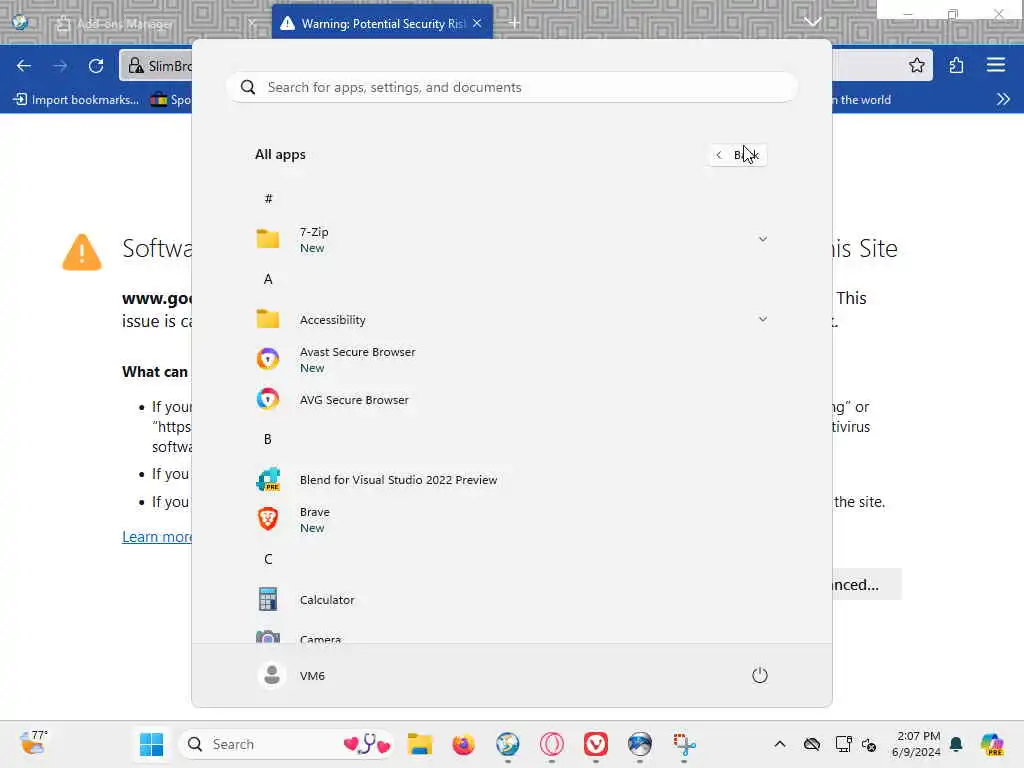
Task: Open File Explorer from the taskbar
Action: click(x=419, y=744)
